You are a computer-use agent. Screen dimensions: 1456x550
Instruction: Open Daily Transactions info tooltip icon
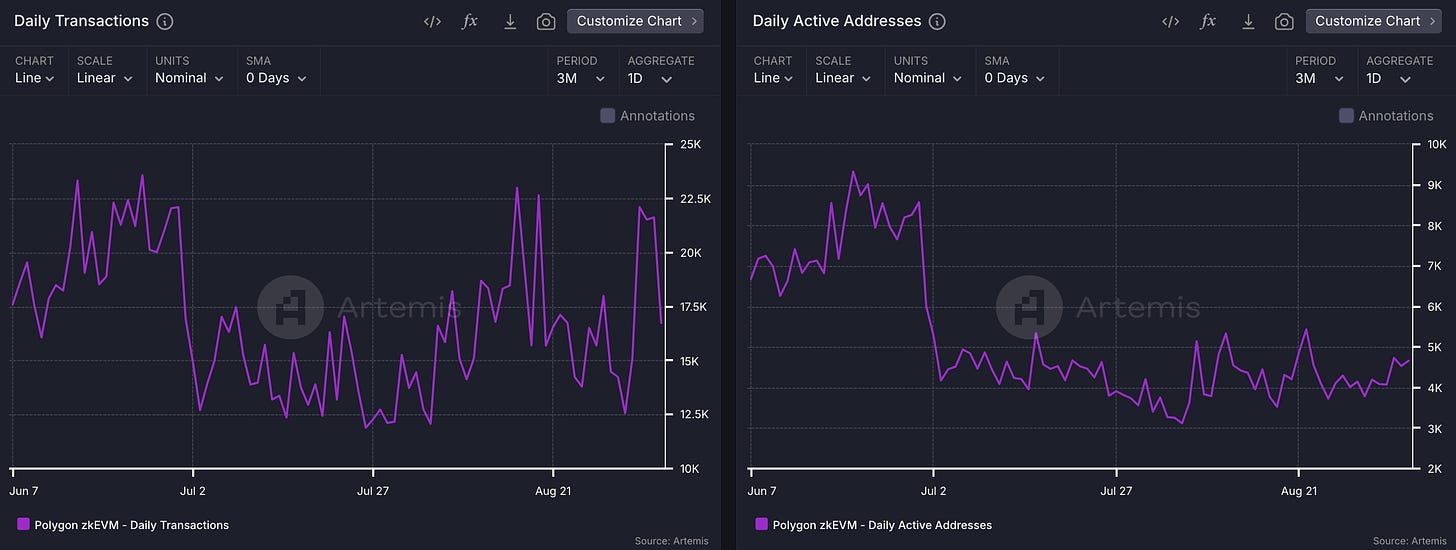coord(165,21)
